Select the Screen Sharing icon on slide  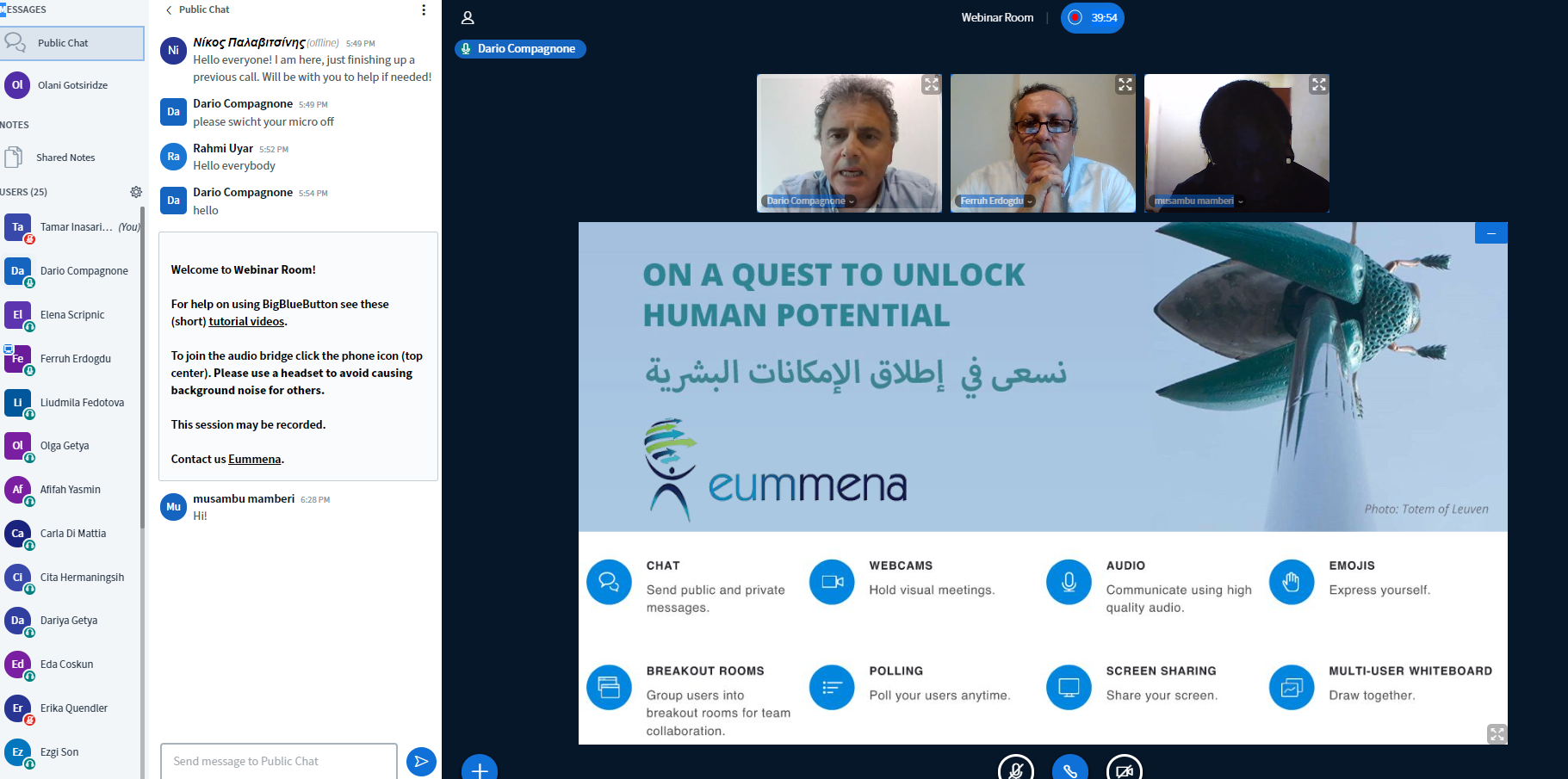1069,687
